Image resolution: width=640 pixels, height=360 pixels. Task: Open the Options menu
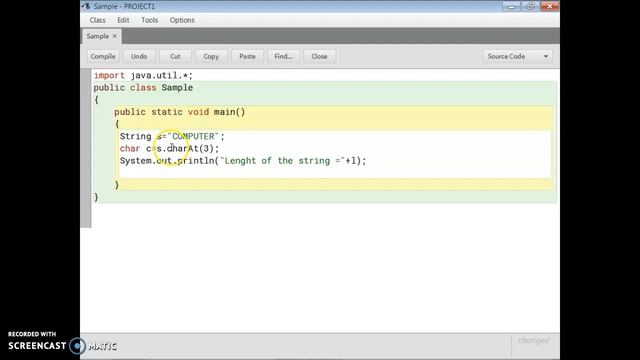(x=182, y=20)
